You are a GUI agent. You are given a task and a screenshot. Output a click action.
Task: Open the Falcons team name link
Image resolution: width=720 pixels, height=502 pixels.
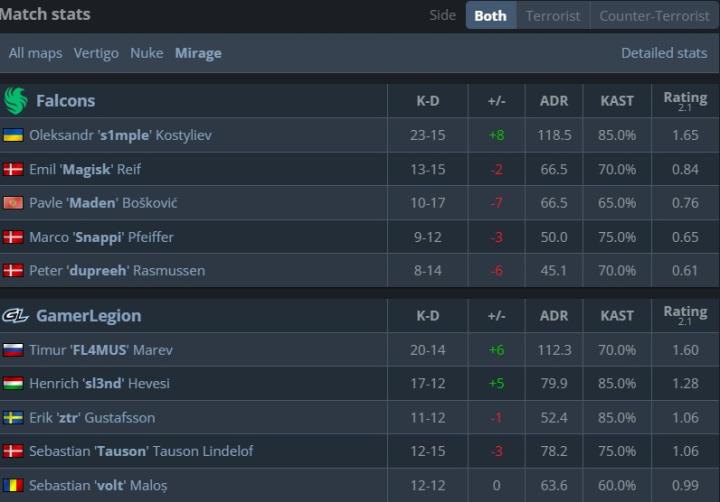[x=65, y=101]
